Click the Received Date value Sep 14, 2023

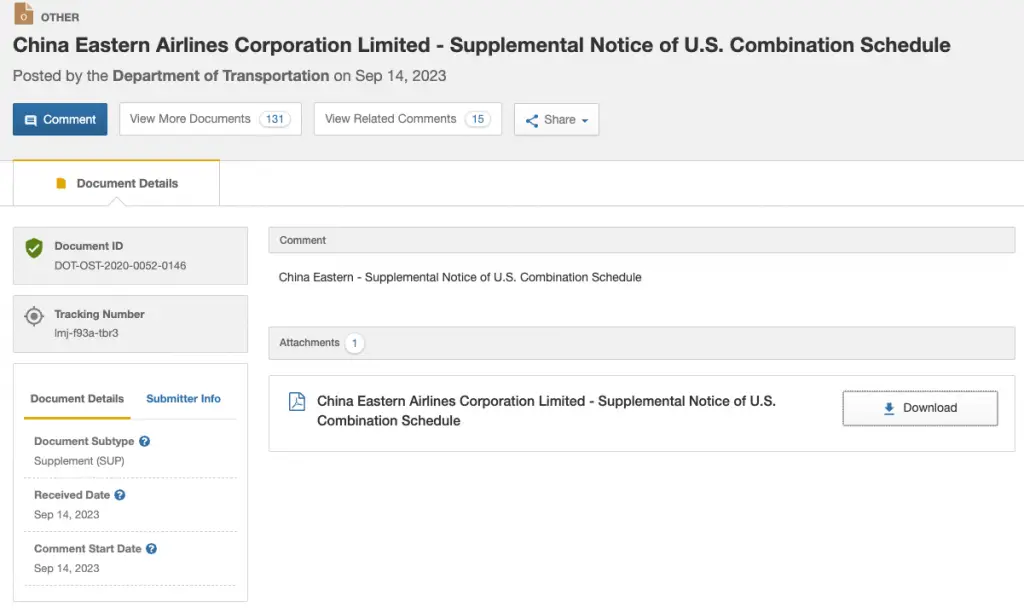pyautogui.click(x=67, y=514)
